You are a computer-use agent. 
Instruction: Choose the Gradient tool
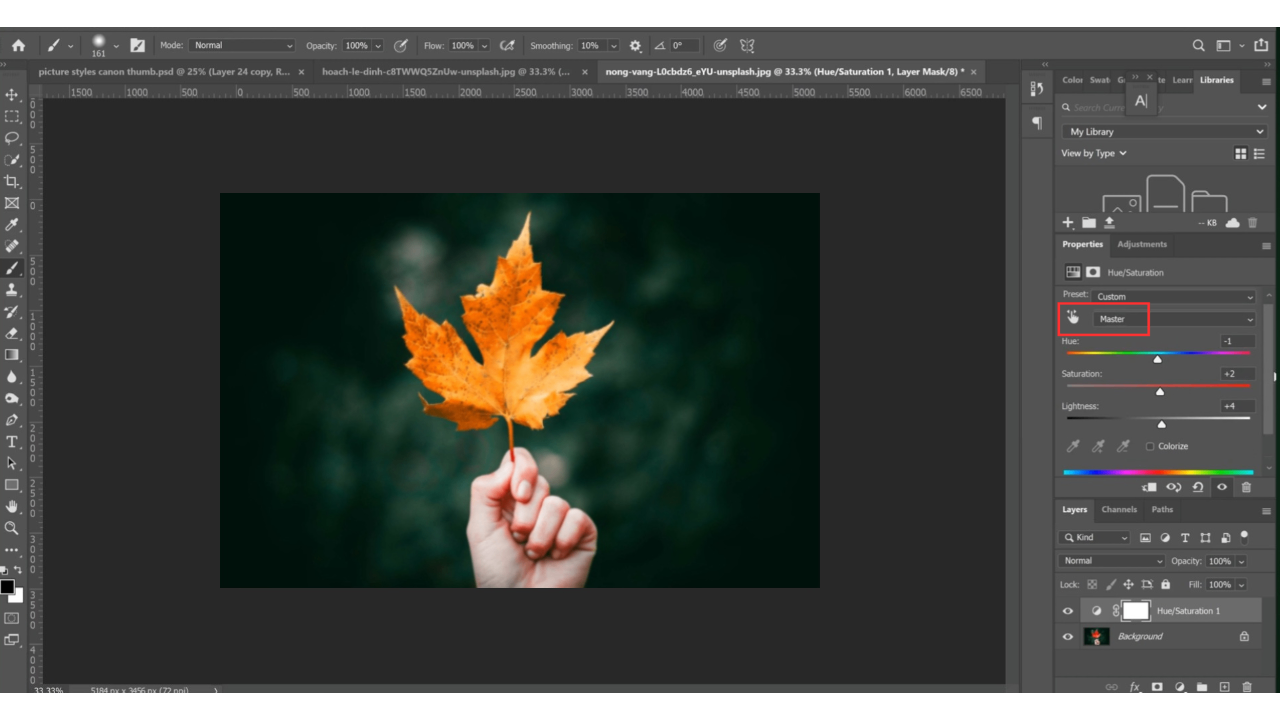[12, 355]
